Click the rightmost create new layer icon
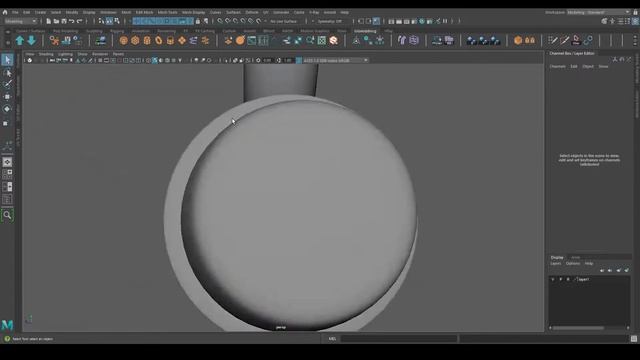The image size is (640, 360). point(627,270)
